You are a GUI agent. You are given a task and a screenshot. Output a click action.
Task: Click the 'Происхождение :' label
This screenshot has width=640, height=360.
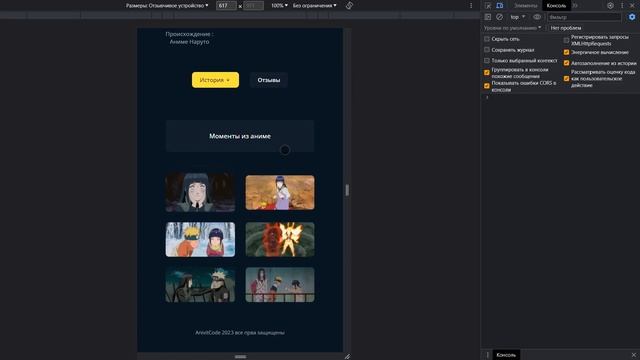[189, 34]
